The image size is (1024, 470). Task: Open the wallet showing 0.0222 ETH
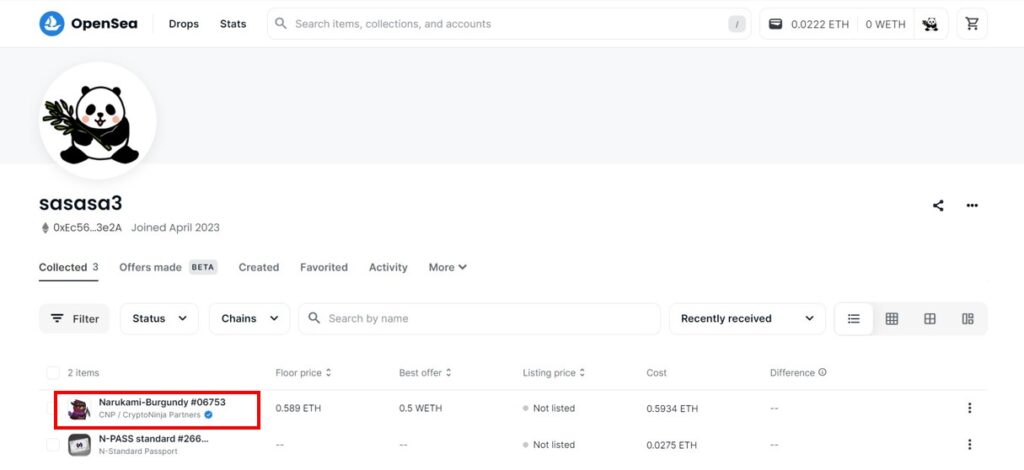click(808, 24)
